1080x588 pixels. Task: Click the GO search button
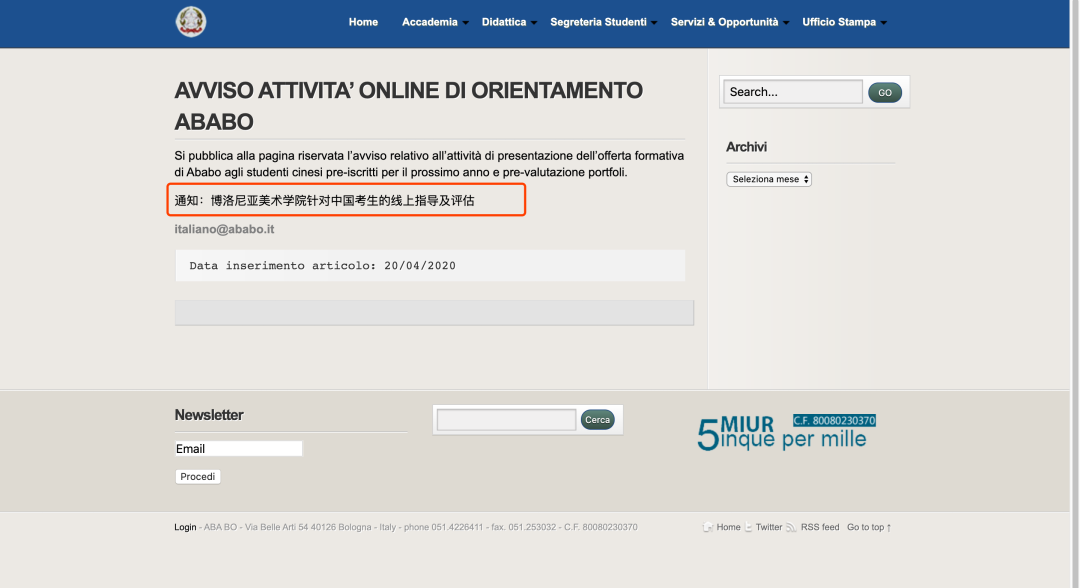tap(885, 92)
